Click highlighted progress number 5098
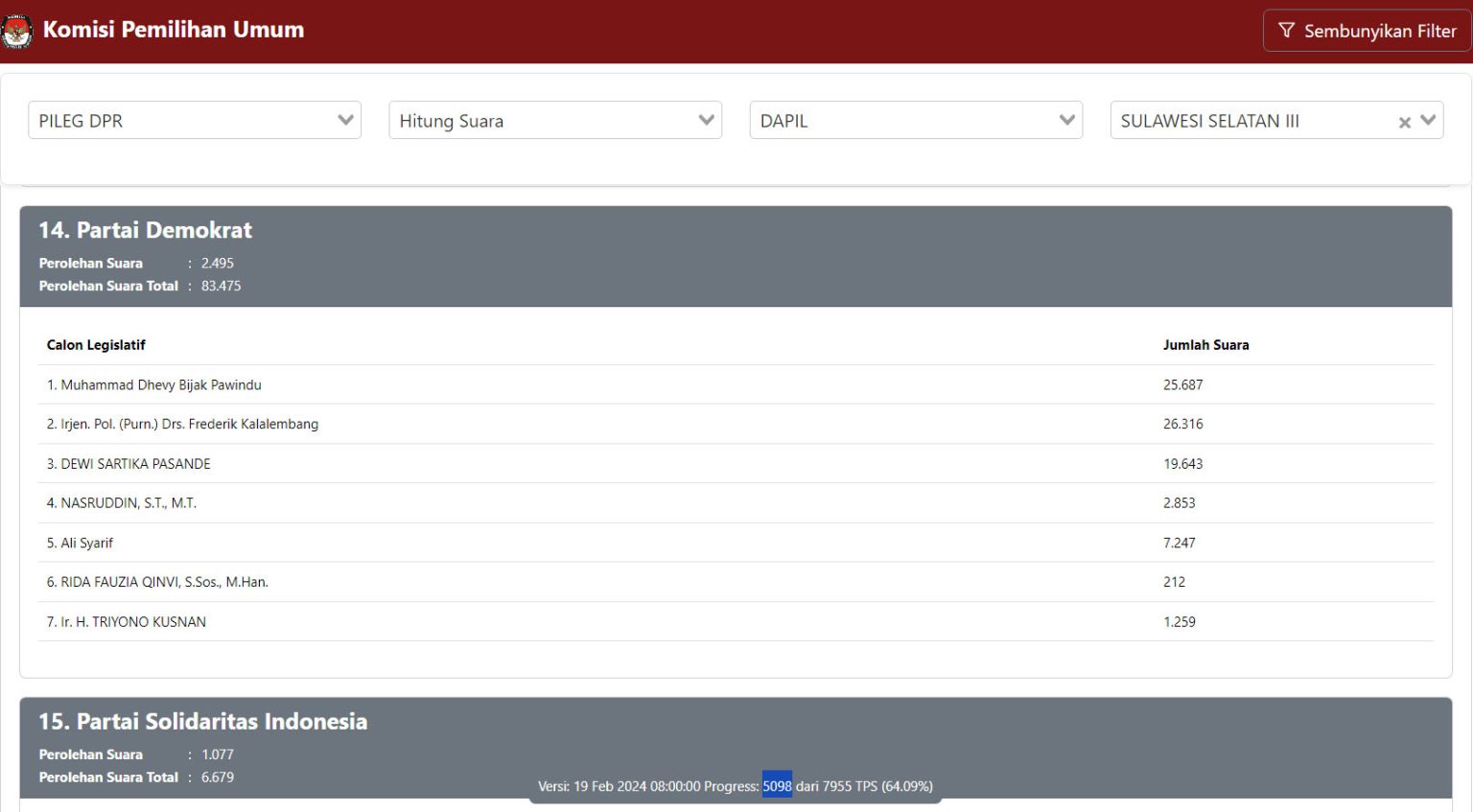Viewport: 1473px width, 812px height. point(778,786)
